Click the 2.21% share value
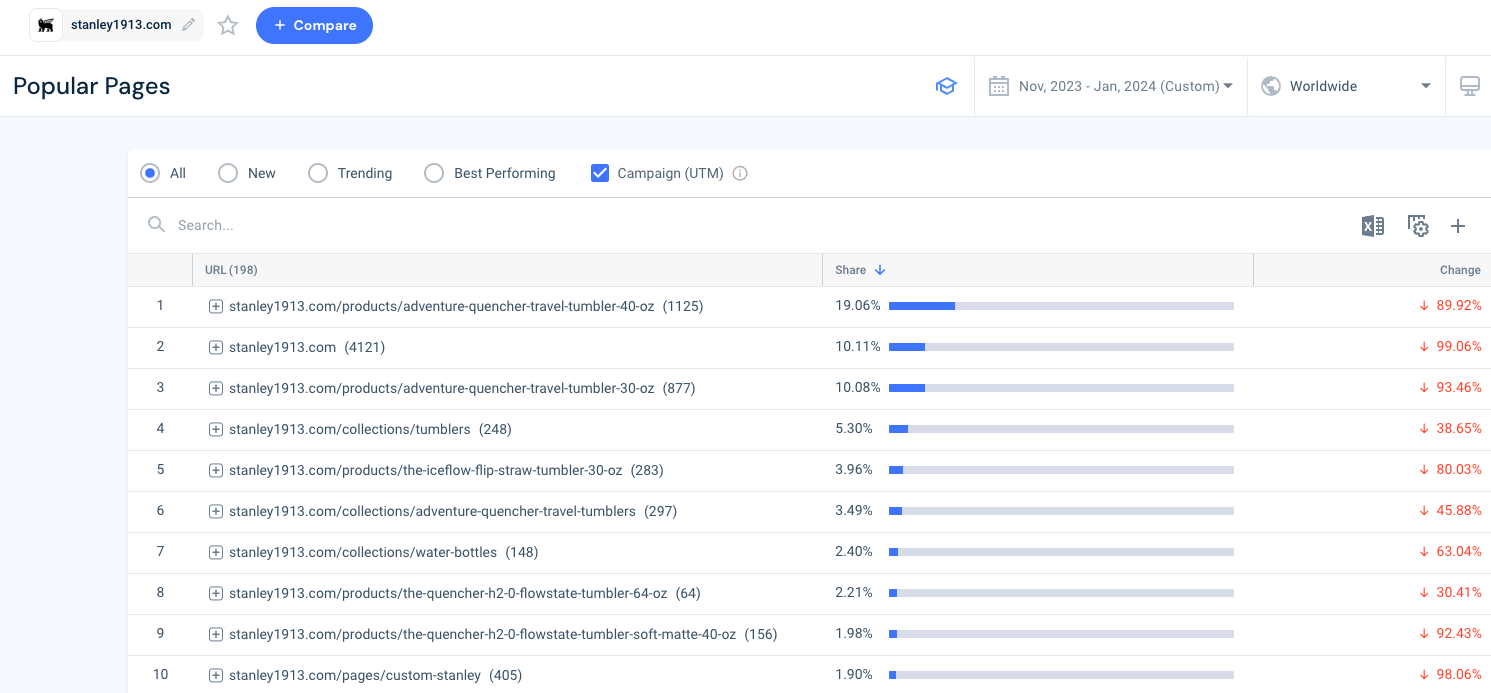The width and height of the screenshot is (1491, 693). [x=854, y=592]
